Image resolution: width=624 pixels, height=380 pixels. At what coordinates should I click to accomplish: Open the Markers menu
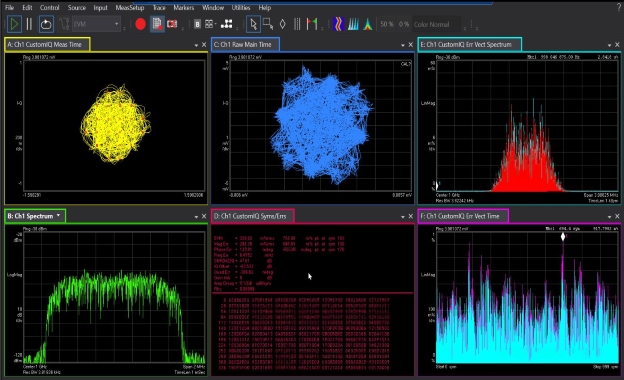point(183,8)
